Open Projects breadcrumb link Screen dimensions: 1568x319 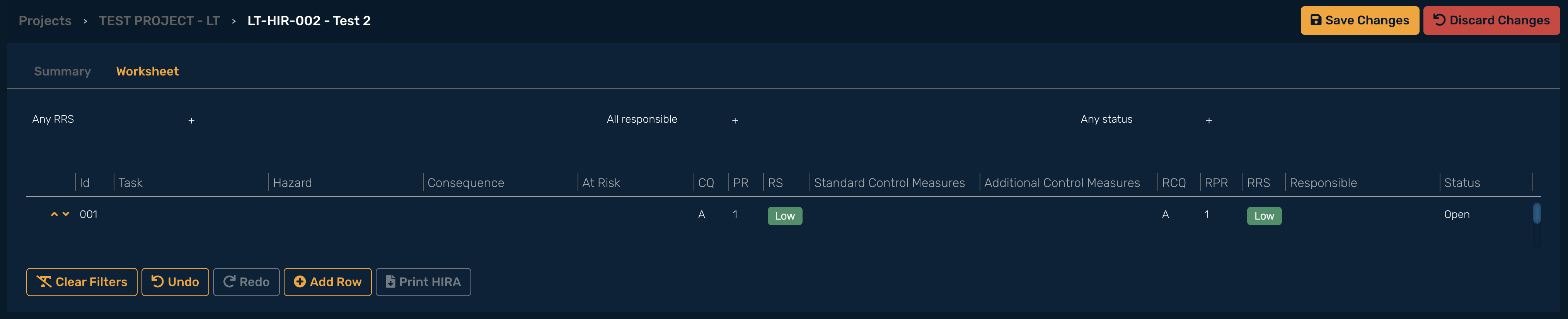(x=45, y=21)
